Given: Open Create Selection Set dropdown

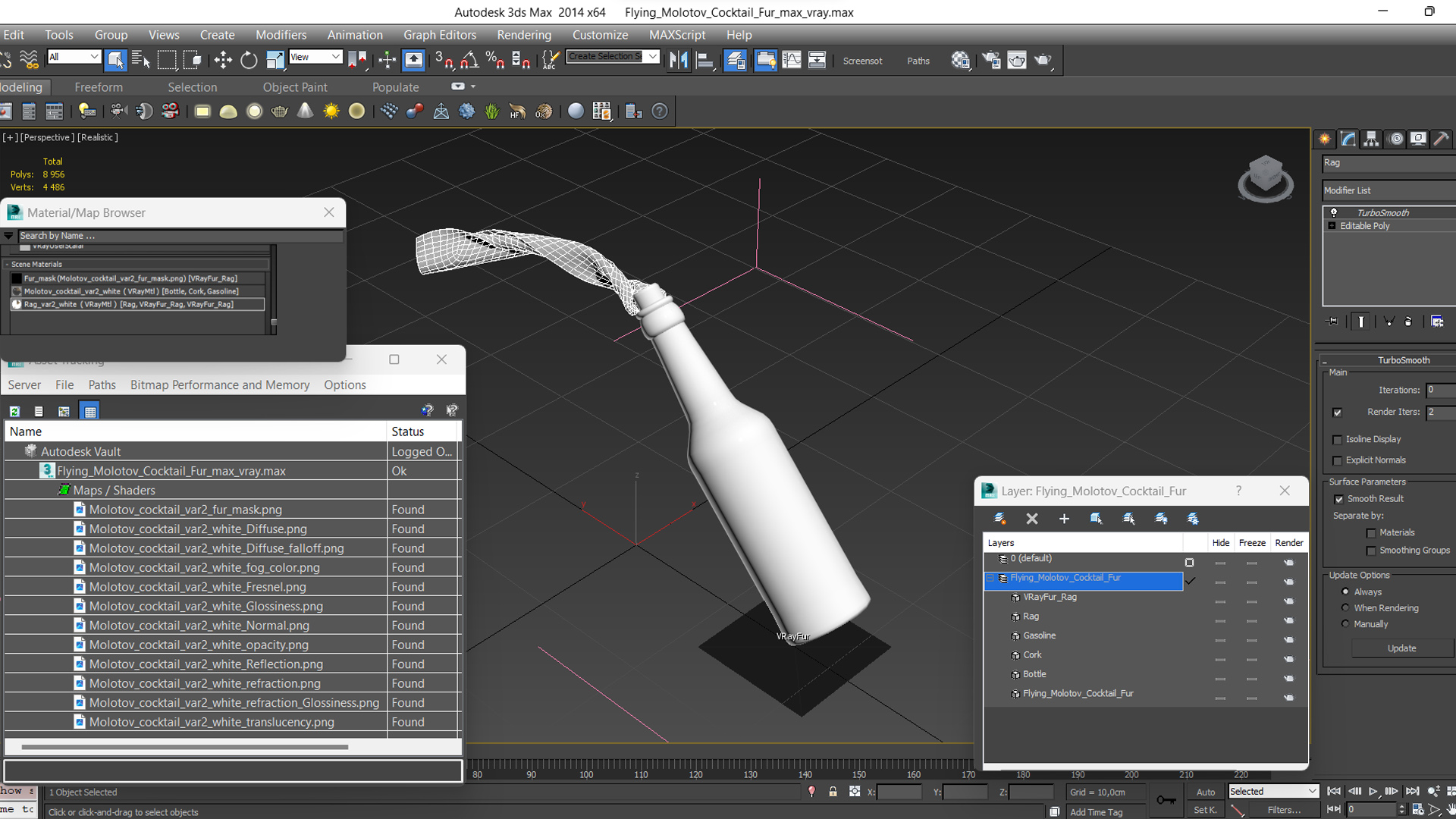Looking at the screenshot, I should 652,57.
